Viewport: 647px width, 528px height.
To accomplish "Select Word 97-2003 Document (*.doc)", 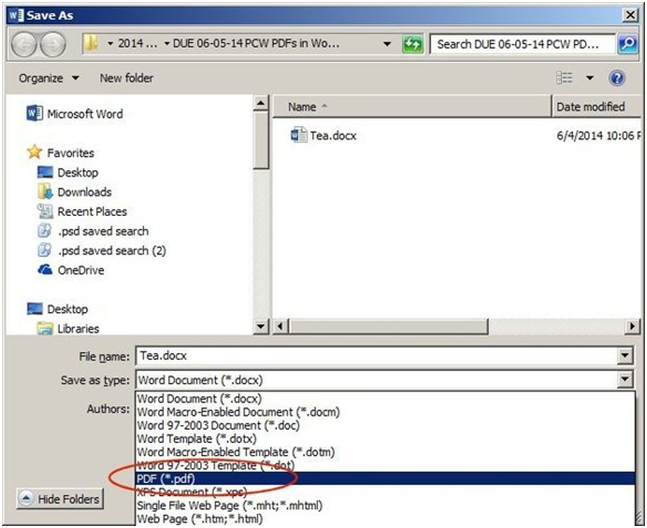I will (385, 425).
